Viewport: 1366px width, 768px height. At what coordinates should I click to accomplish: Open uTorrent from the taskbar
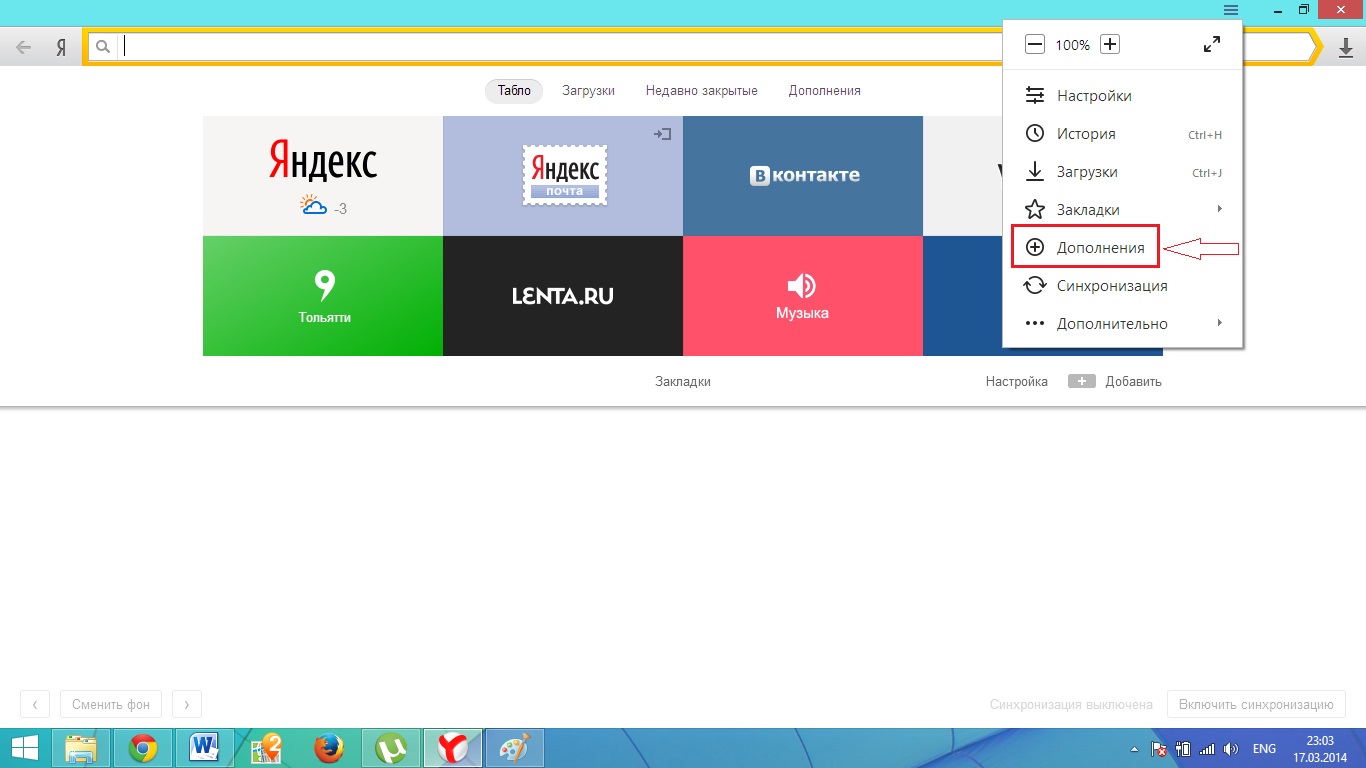pyautogui.click(x=389, y=748)
